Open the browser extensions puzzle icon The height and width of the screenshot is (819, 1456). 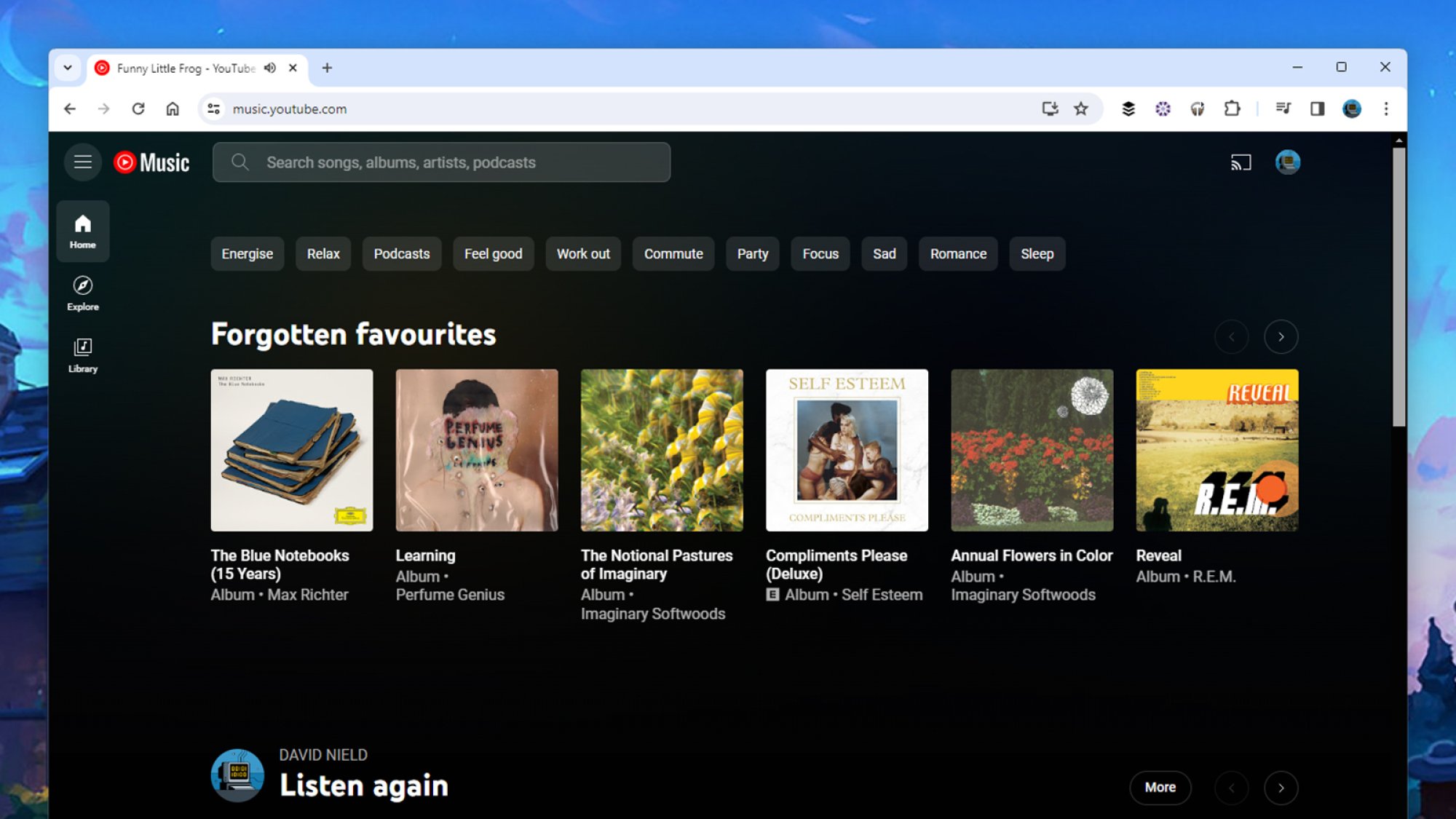pyautogui.click(x=1232, y=108)
